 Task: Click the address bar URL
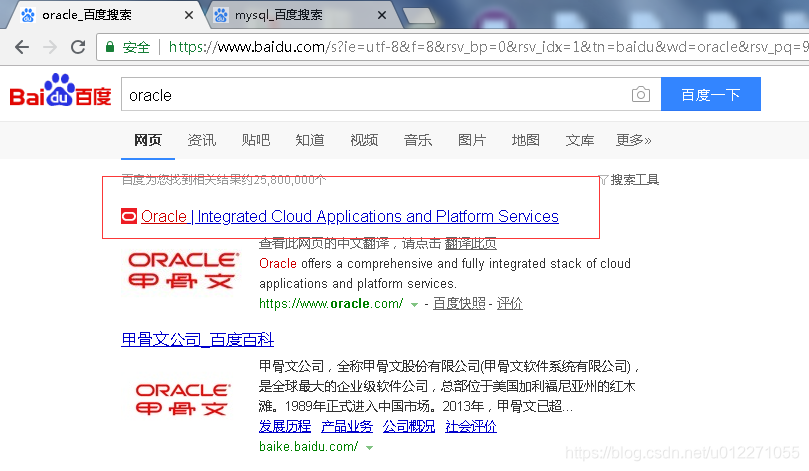tap(488, 47)
